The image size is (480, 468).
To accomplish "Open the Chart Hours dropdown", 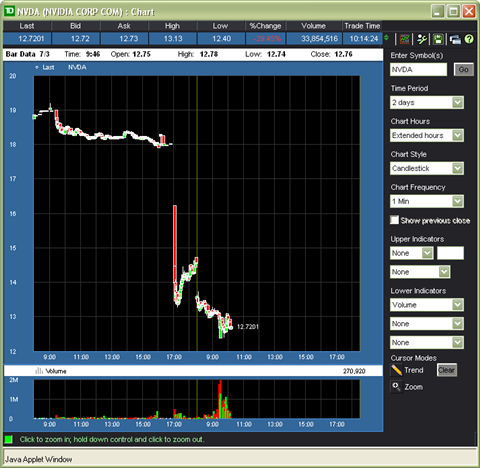I will click(x=427, y=135).
